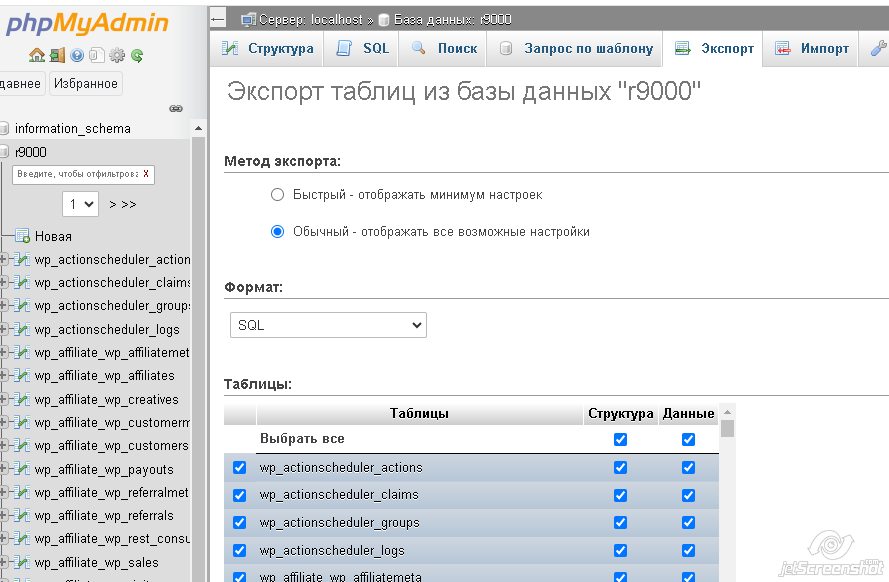Open the page number dropdown in sidebar
Image resolution: width=889 pixels, height=582 pixels.
point(80,204)
